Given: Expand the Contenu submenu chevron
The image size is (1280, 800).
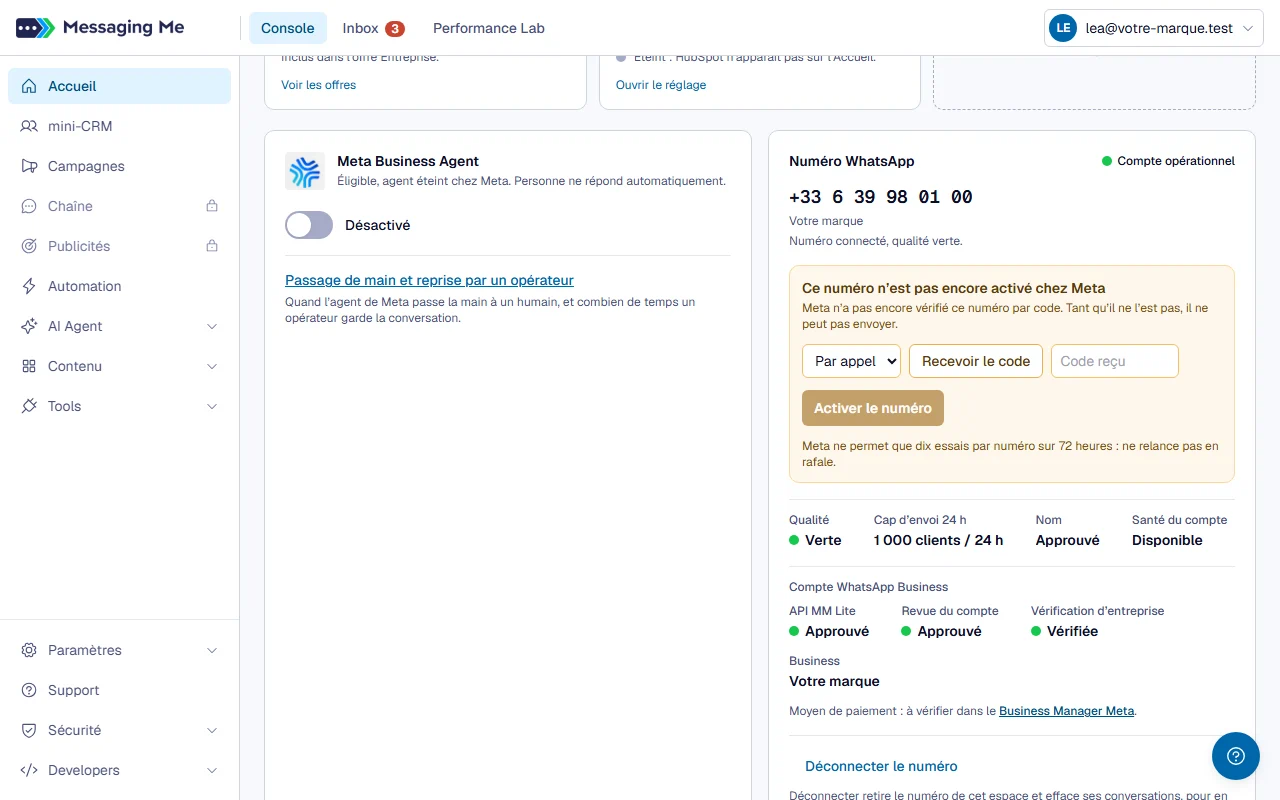Looking at the screenshot, I should (x=212, y=366).
